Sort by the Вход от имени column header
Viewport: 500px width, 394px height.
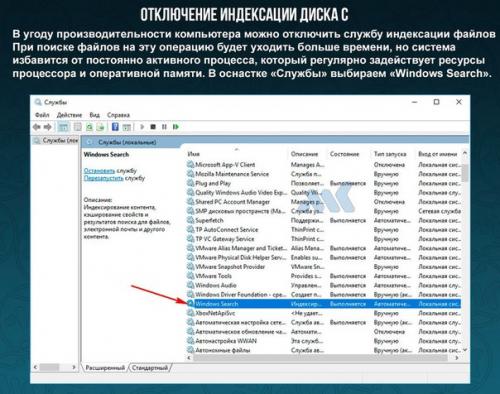click(438, 154)
